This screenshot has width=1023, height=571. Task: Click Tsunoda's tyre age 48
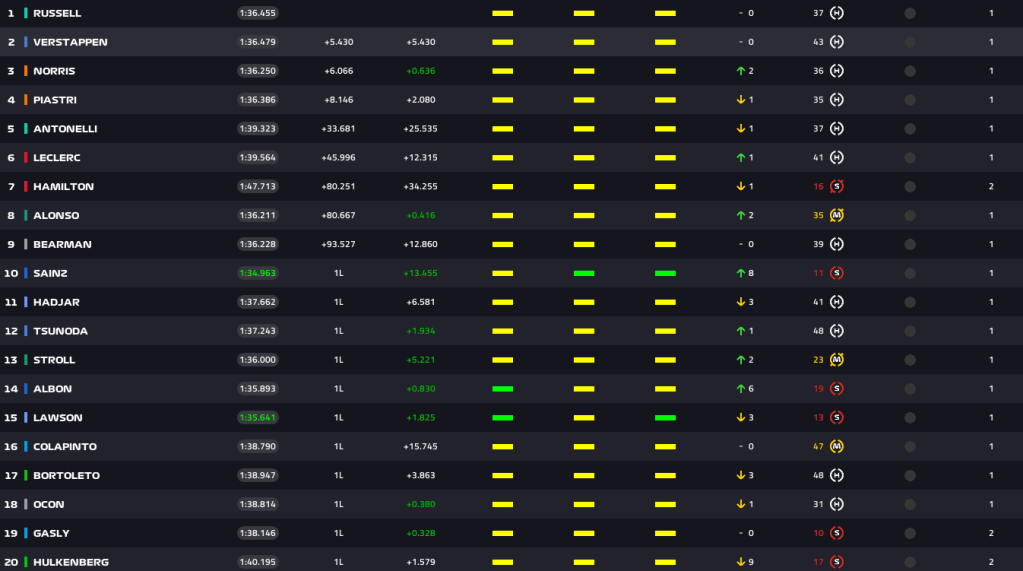point(818,331)
